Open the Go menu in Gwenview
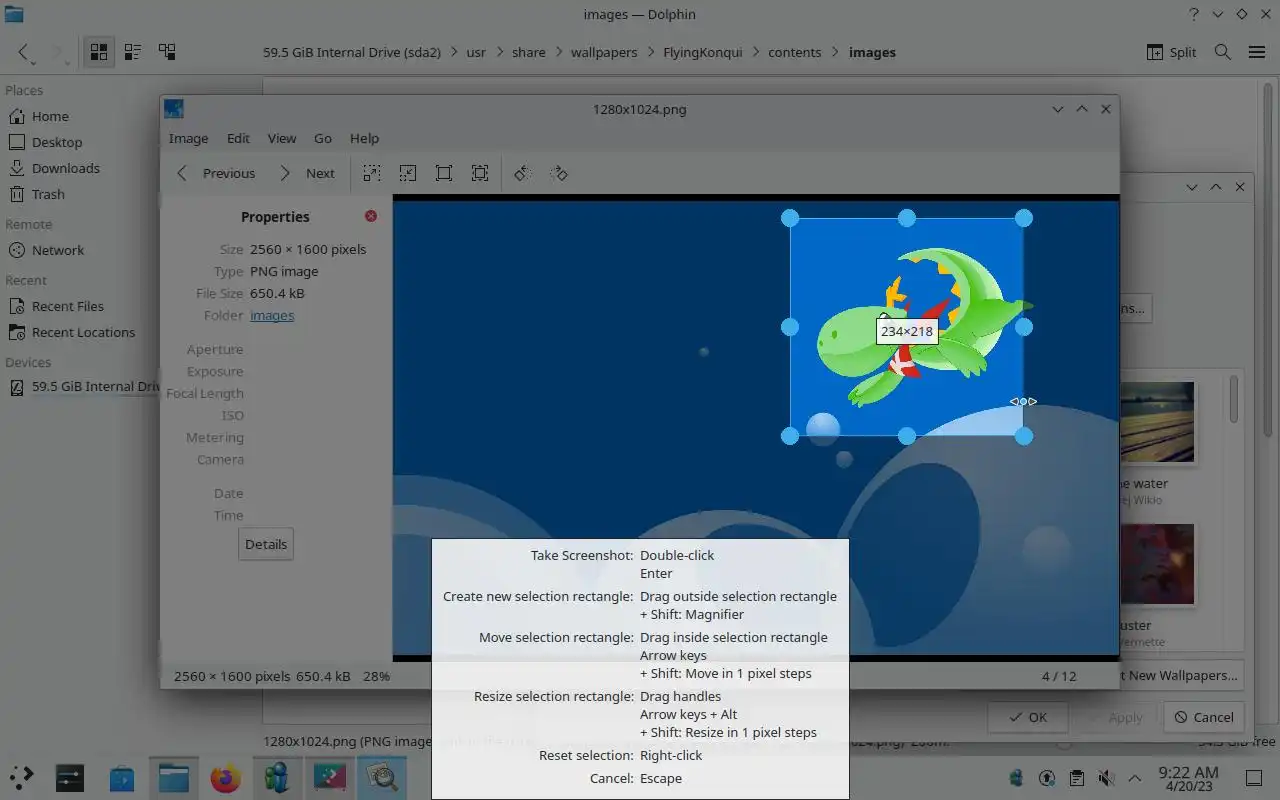This screenshot has height=800, width=1280. pyautogui.click(x=323, y=138)
